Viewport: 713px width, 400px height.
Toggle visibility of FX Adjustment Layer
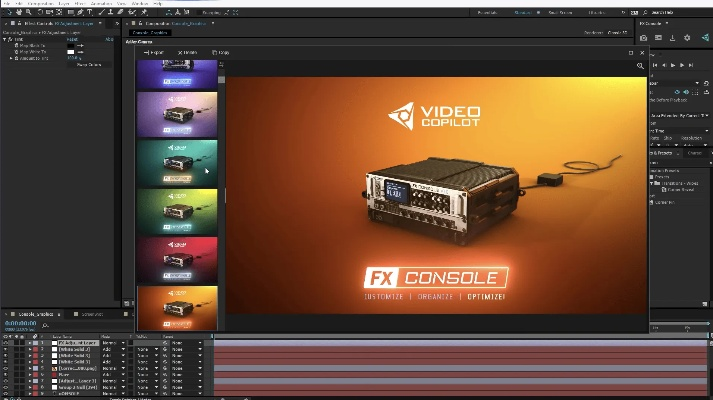tap(6, 342)
